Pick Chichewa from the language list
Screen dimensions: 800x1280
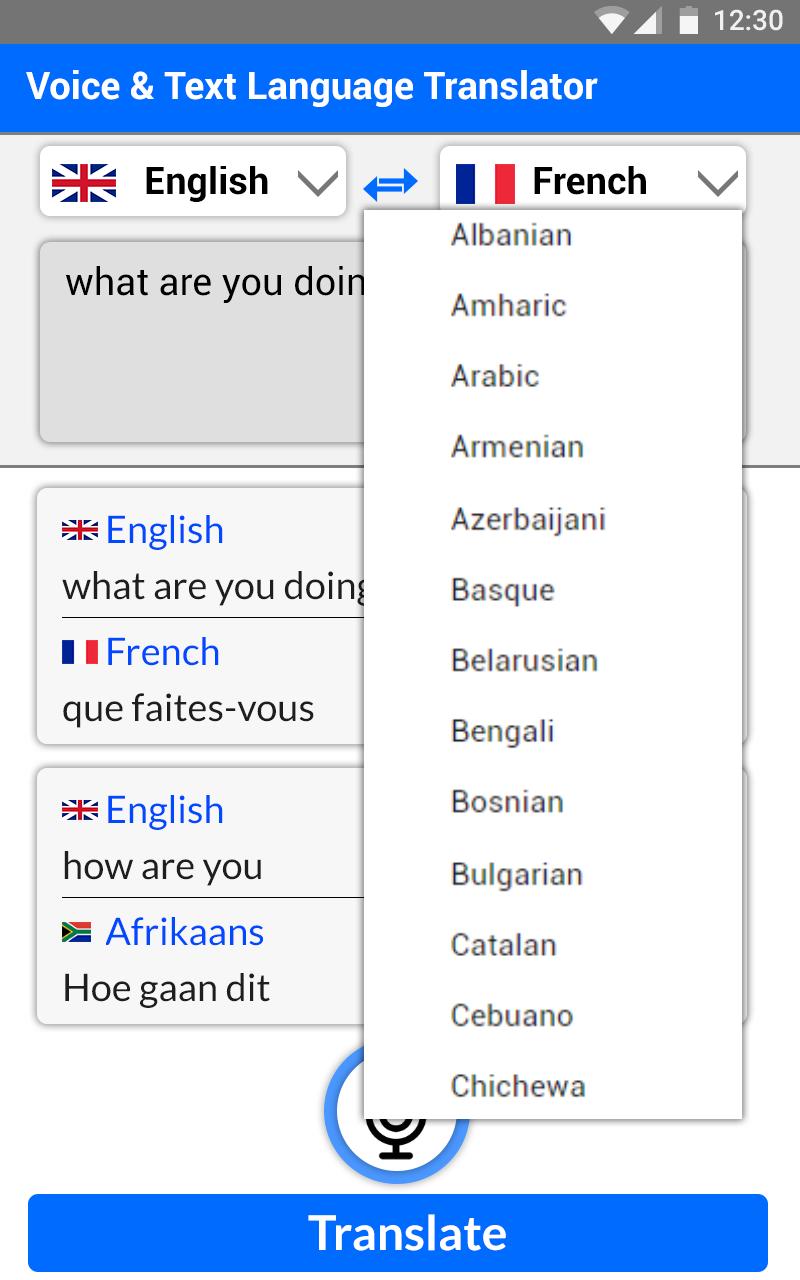click(553, 1086)
